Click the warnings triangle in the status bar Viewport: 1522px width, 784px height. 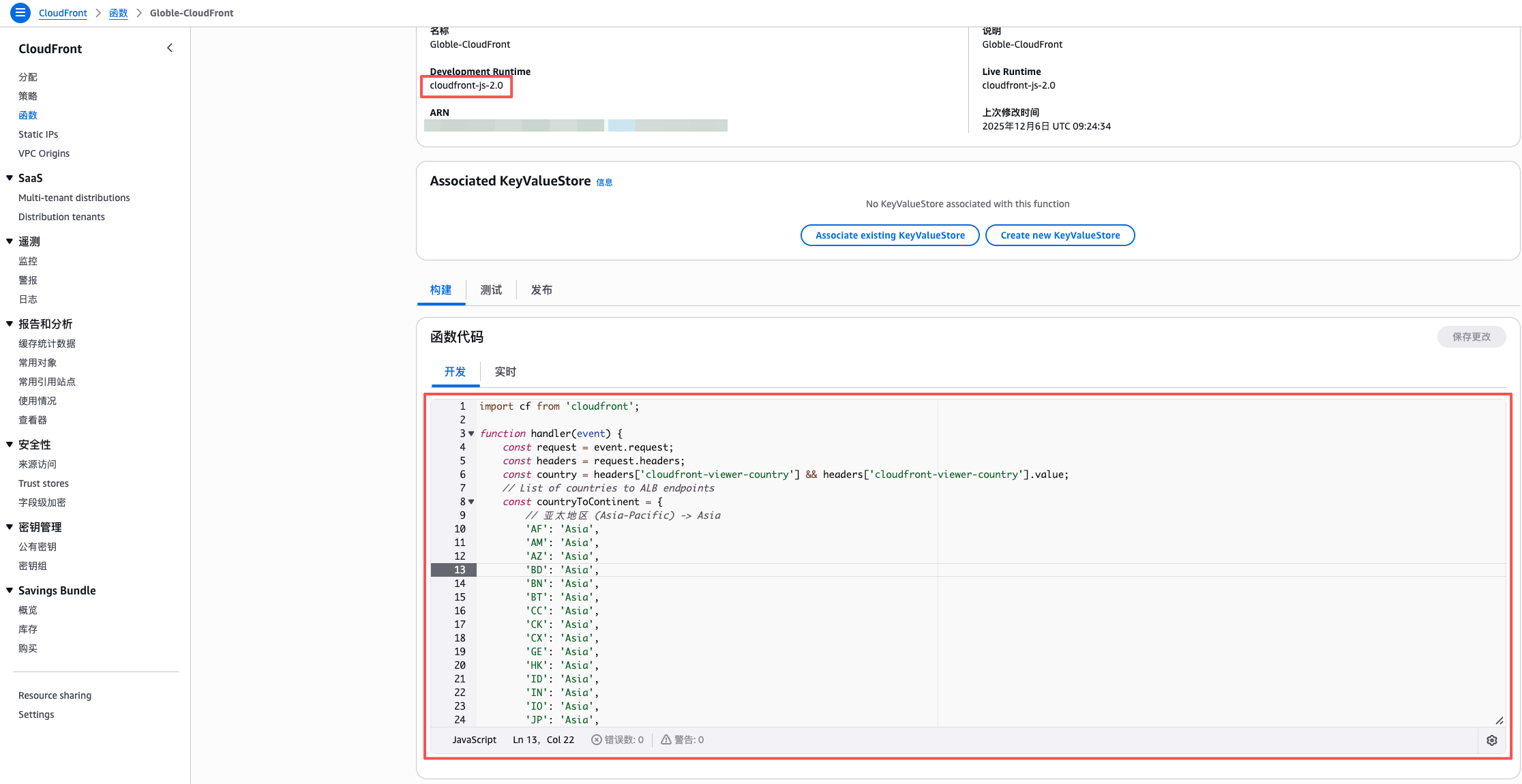pyautogui.click(x=666, y=740)
